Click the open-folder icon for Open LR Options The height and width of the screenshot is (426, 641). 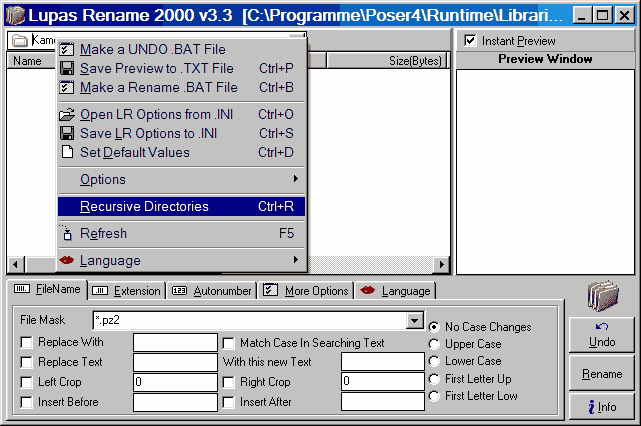[67, 114]
